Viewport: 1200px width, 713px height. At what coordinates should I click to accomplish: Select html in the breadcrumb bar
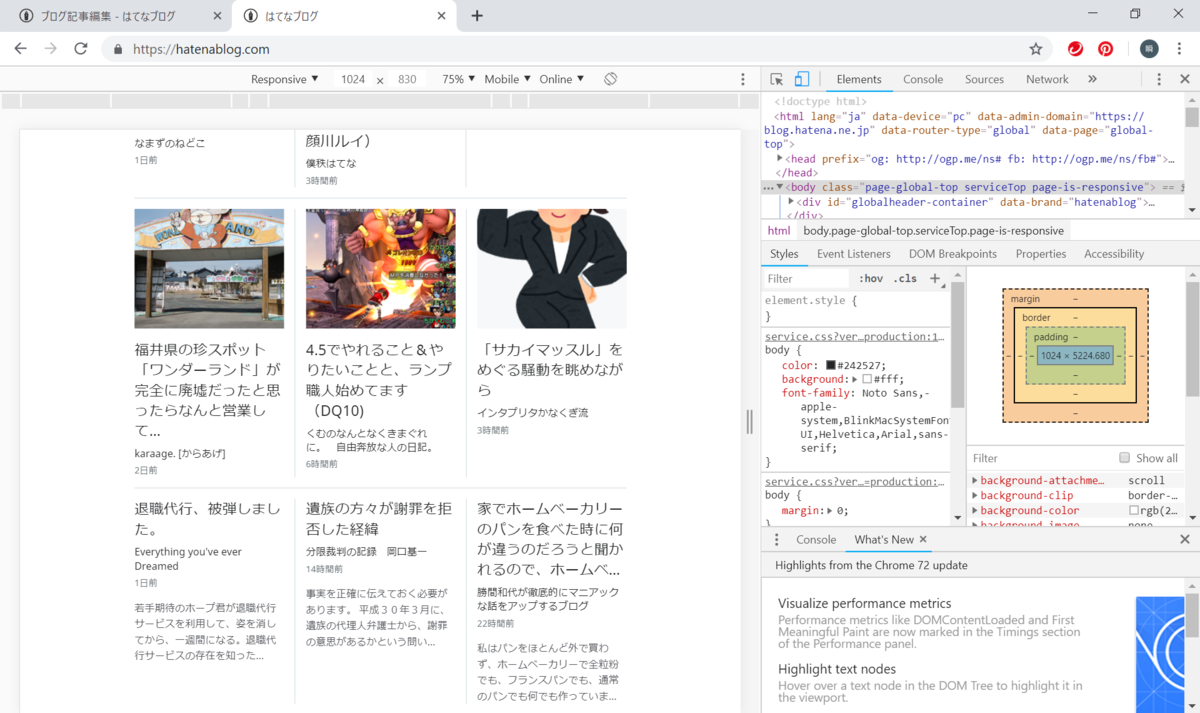click(779, 230)
